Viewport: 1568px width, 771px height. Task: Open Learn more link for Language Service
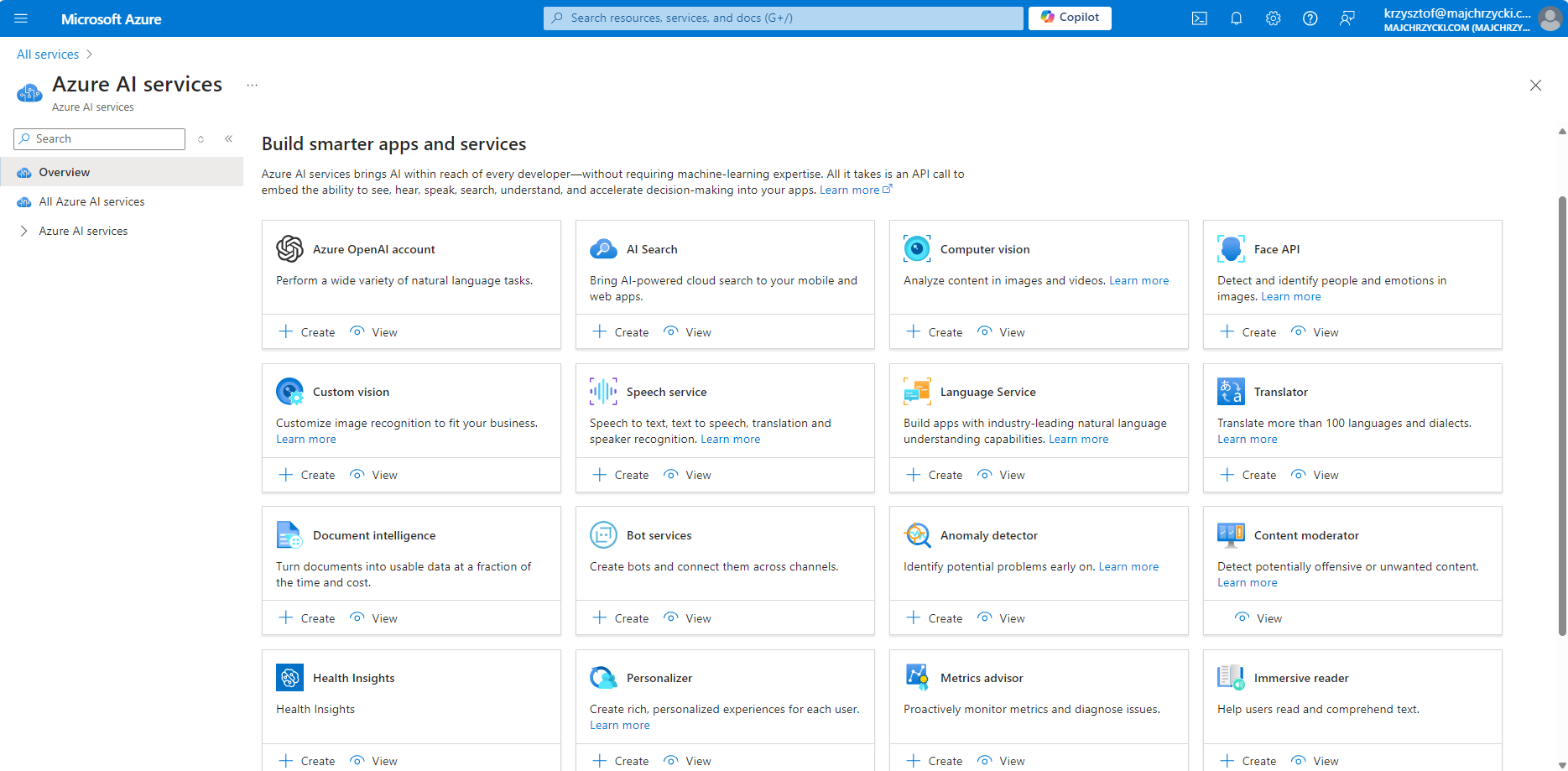[1078, 440]
